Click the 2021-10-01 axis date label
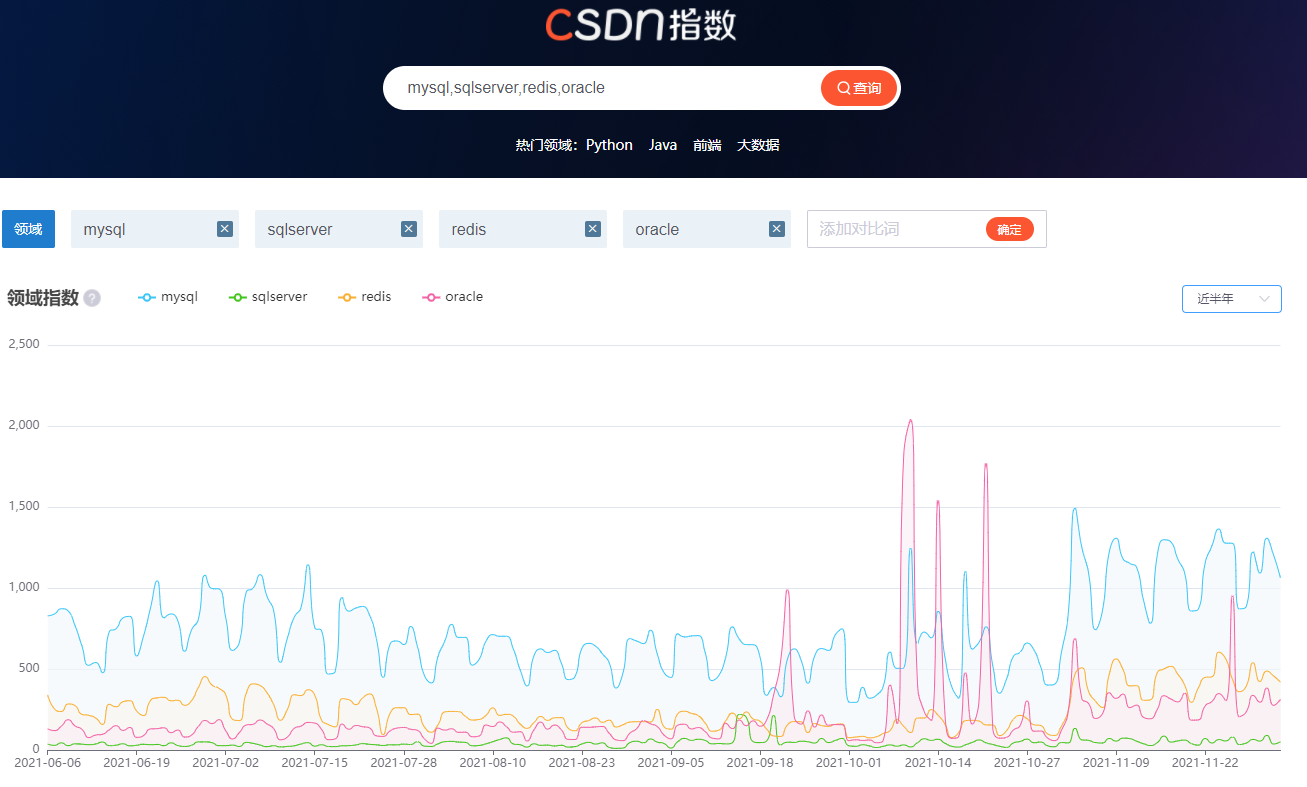This screenshot has height=787, width=1307. tap(849, 762)
